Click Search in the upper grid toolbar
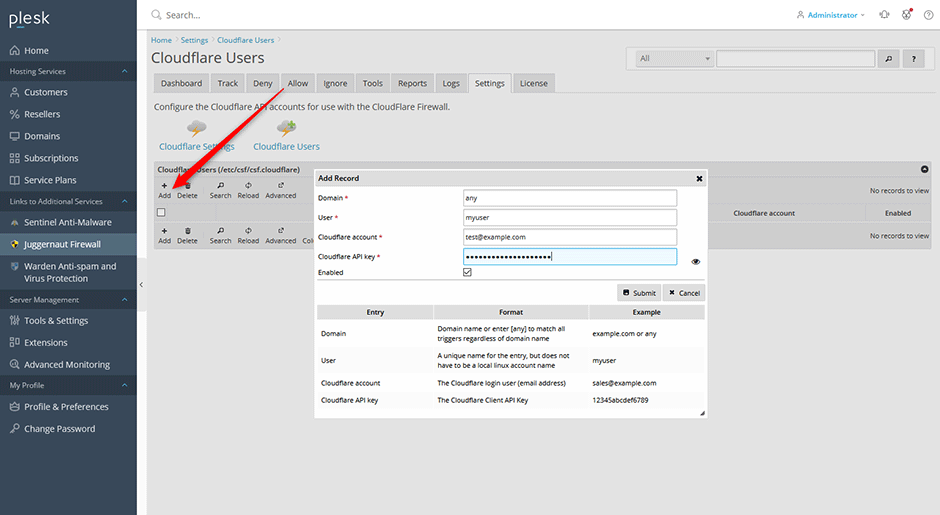Viewport: 940px width, 515px height. pos(221,191)
